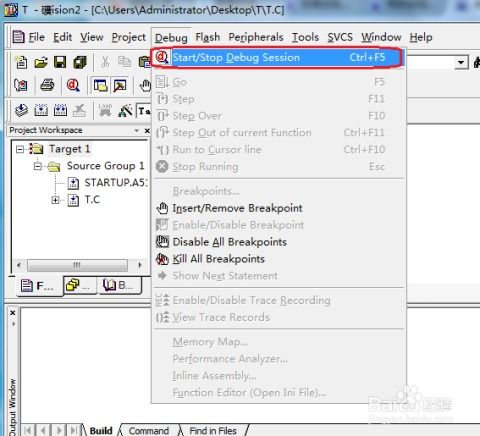
Task: Click the Project Window toggle icon
Action: (100, 86)
